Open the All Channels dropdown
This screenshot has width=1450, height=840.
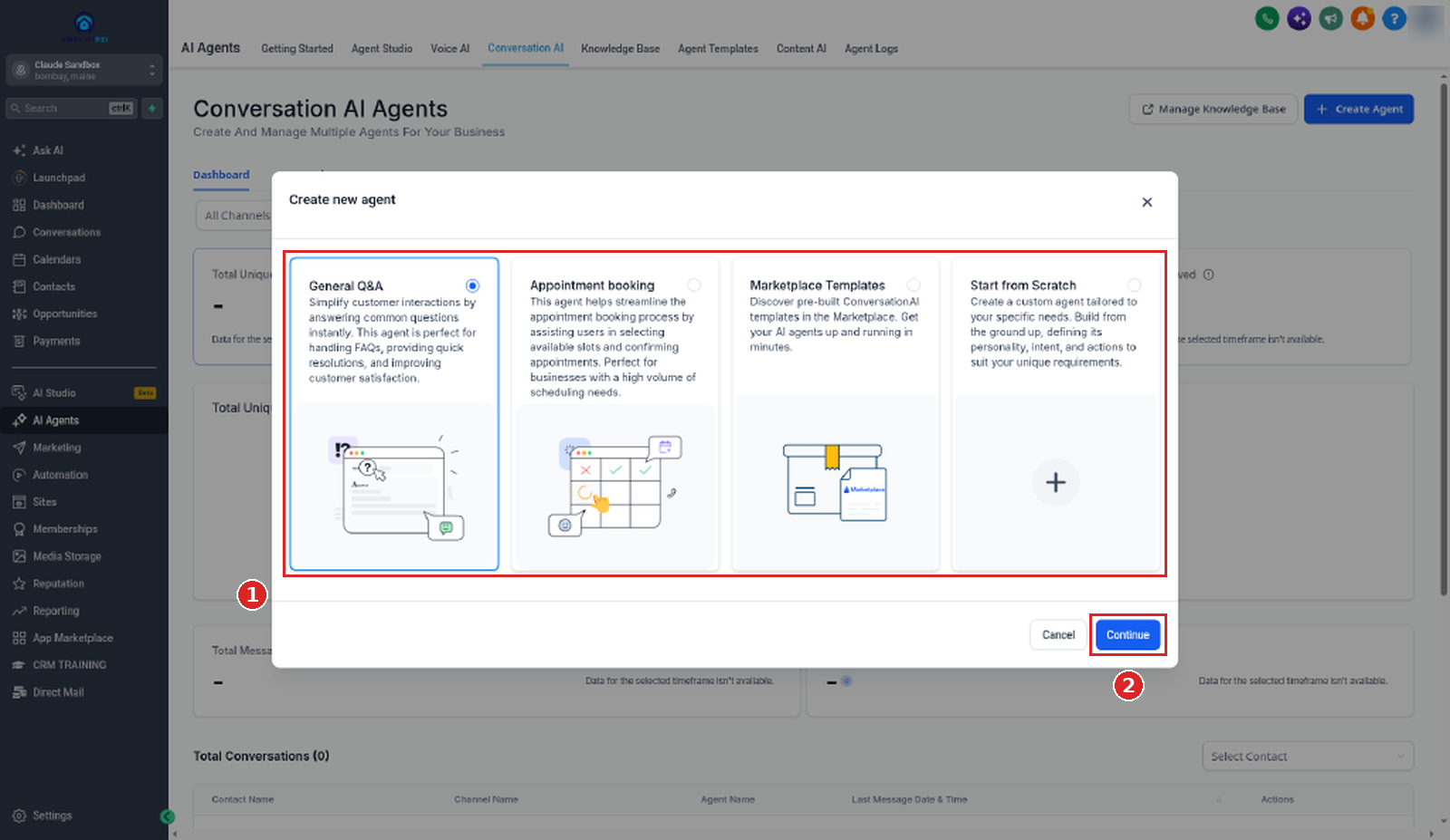[x=237, y=216]
